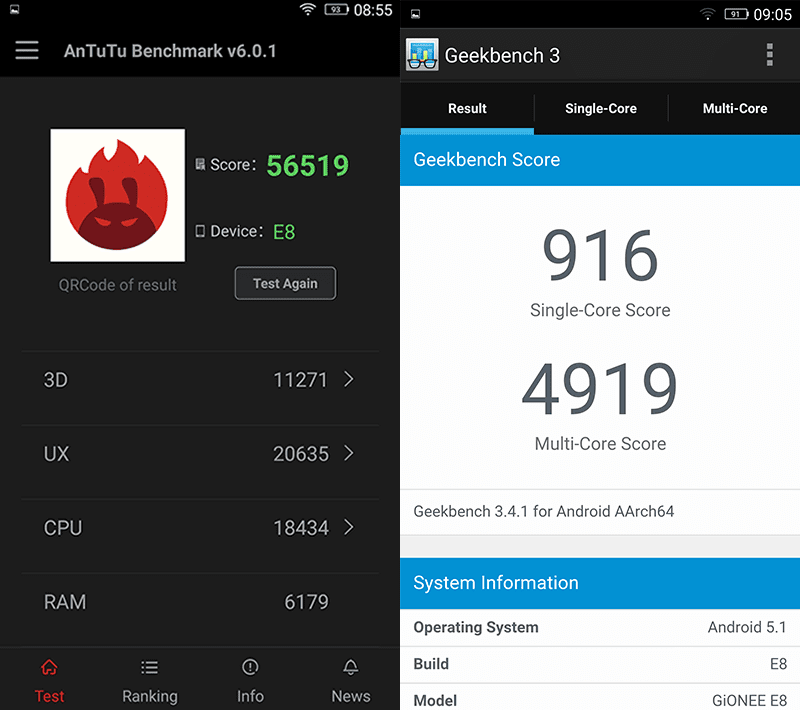Switch to the Single-Core tab

[x=601, y=108]
